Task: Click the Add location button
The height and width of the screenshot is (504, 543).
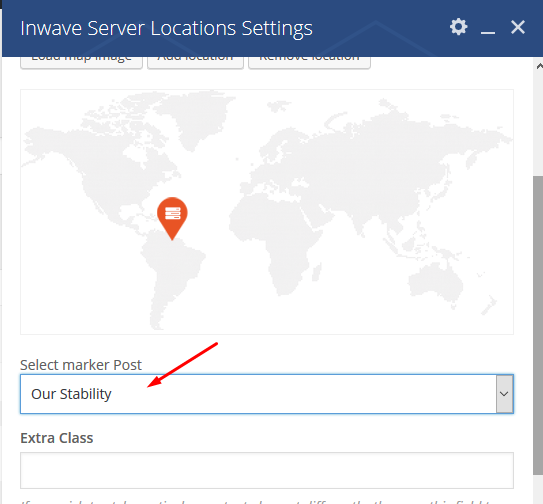Action: tap(195, 61)
